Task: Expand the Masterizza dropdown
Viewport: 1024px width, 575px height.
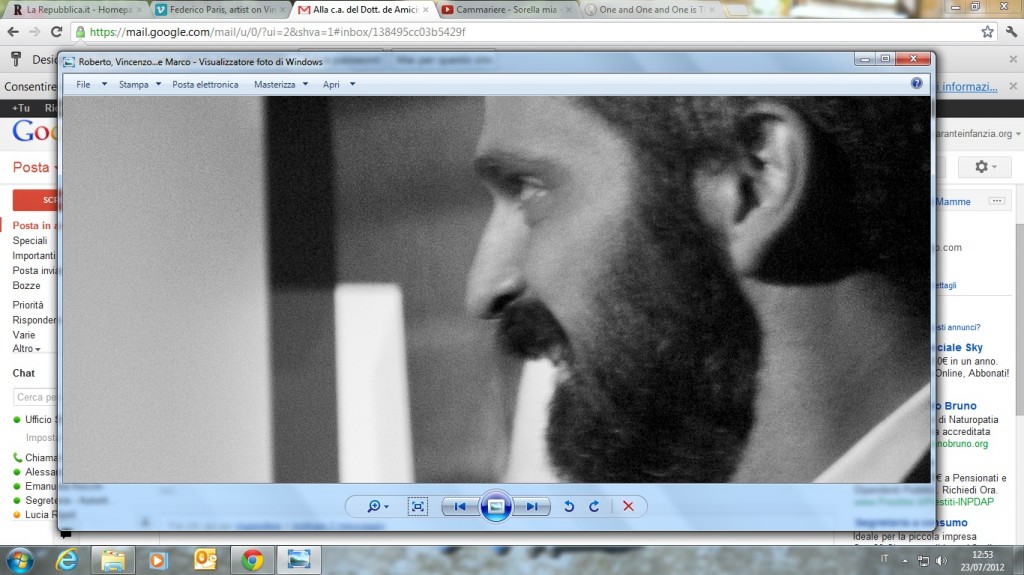Action: [280, 84]
